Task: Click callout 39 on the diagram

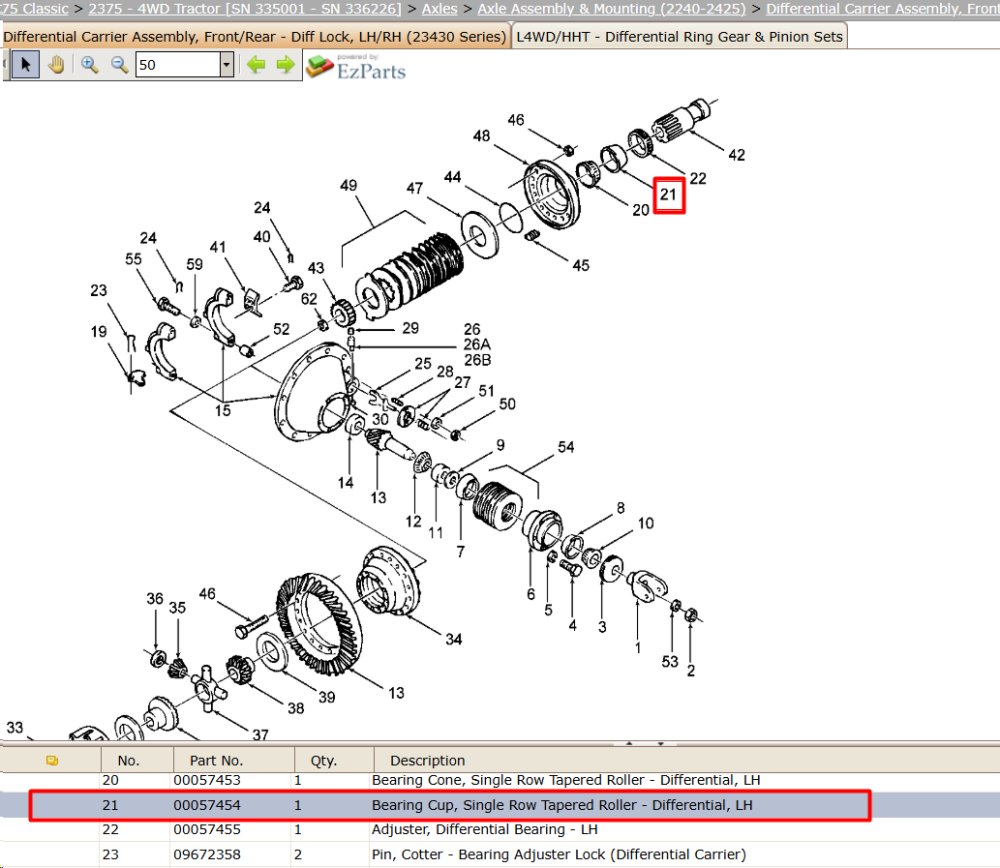Action: tap(327, 697)
